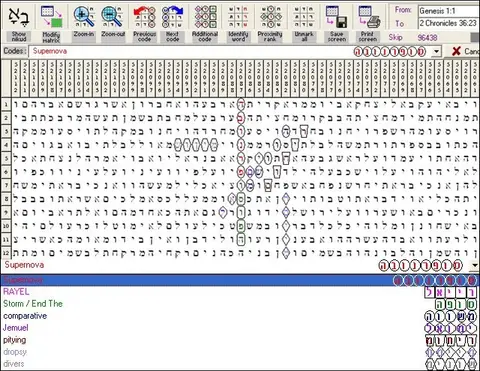Click the Zoom-out magnifier icon
Image resolution: width=480 pixels, height=371 pixels.
tap(113, 17)
